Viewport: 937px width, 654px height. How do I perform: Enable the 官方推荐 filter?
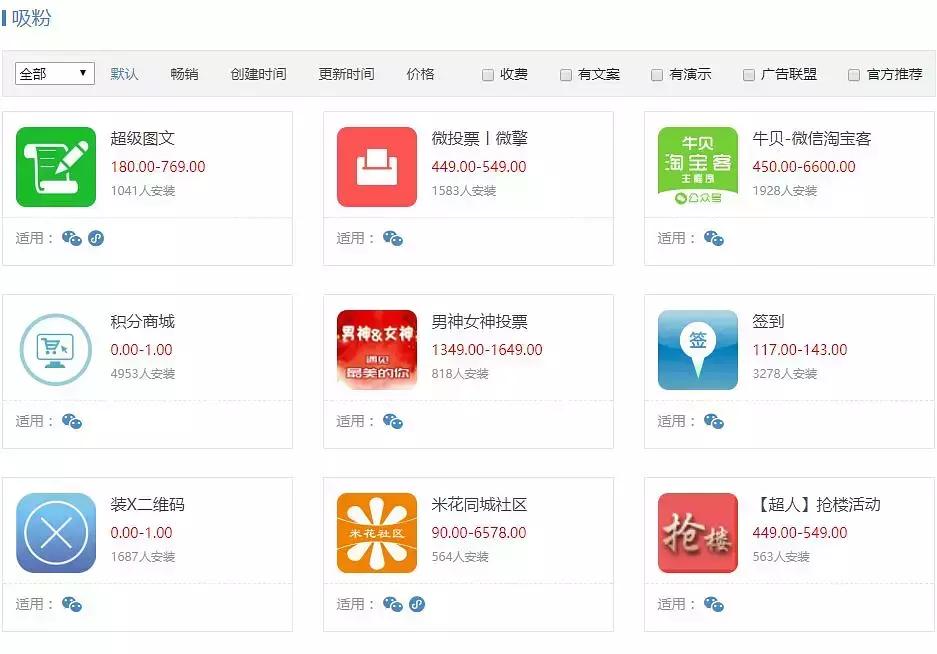pos(854,73)
